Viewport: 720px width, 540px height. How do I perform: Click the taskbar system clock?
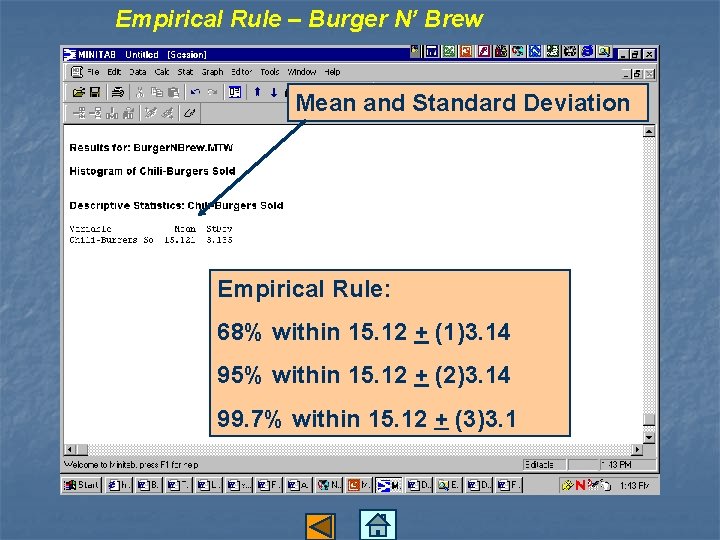pyautogui.click(x=634, y=485)
